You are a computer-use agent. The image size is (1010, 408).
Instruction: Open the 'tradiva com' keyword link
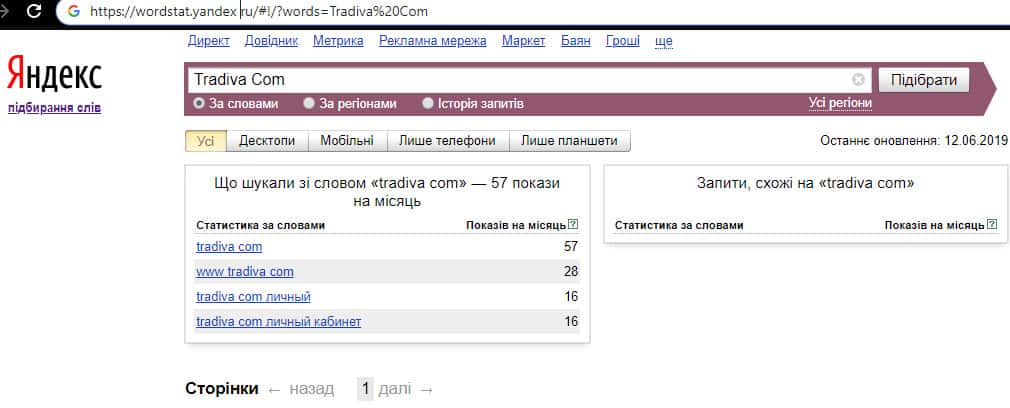click(229, 247)
